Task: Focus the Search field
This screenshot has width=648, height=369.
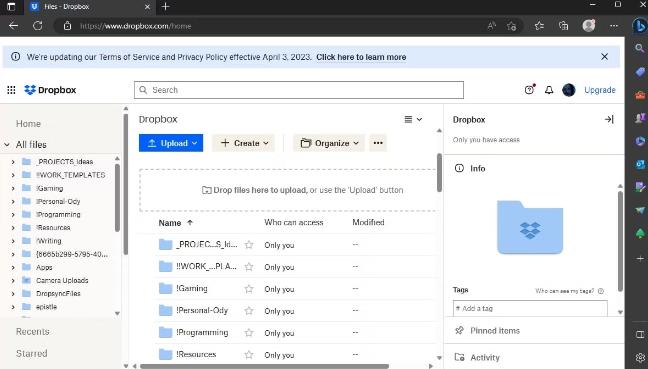Action: click(x=299, y=90)
